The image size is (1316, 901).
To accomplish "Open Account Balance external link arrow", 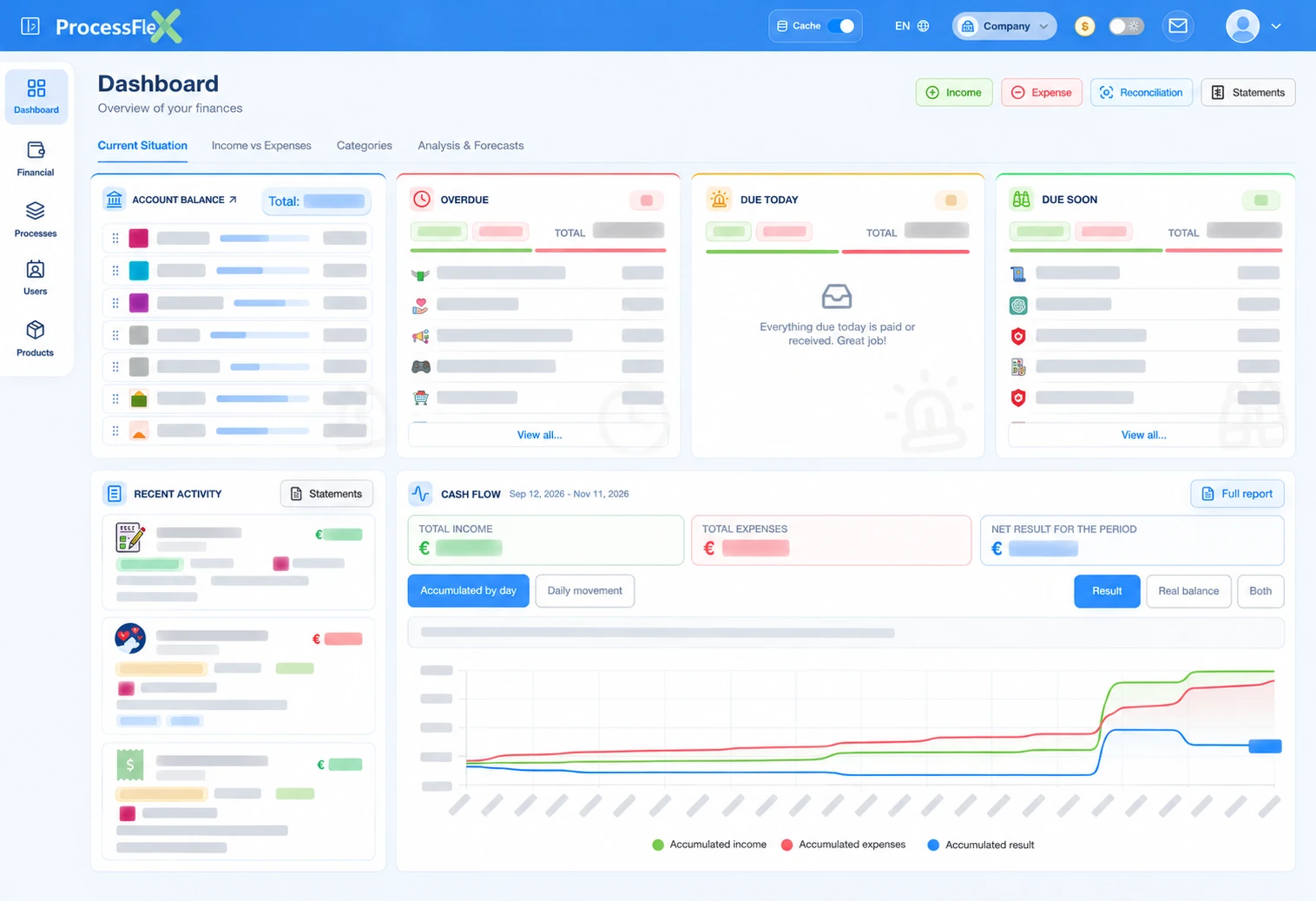I will click(233, 200).
